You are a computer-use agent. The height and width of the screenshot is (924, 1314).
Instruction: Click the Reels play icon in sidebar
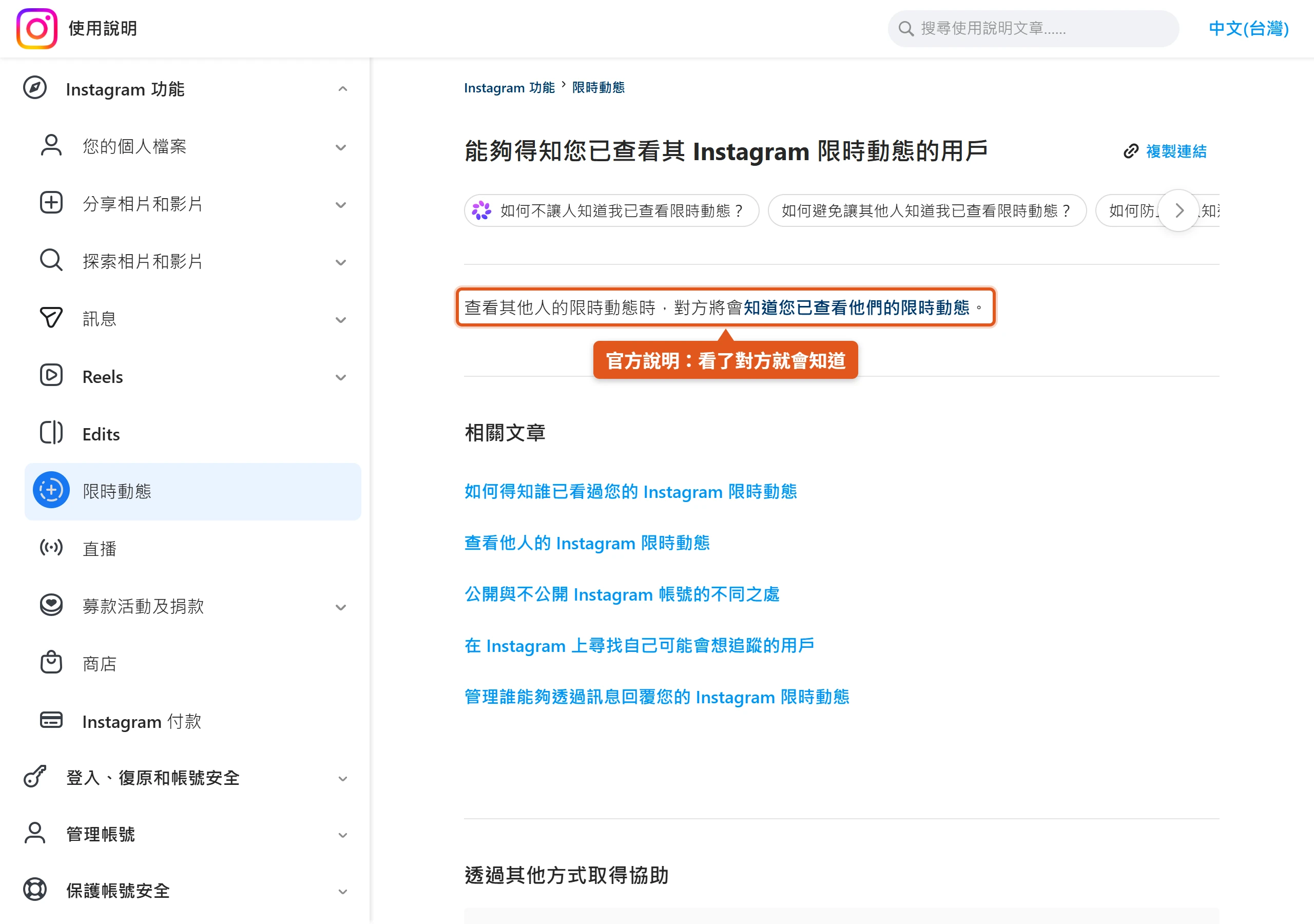click(51, 375)
